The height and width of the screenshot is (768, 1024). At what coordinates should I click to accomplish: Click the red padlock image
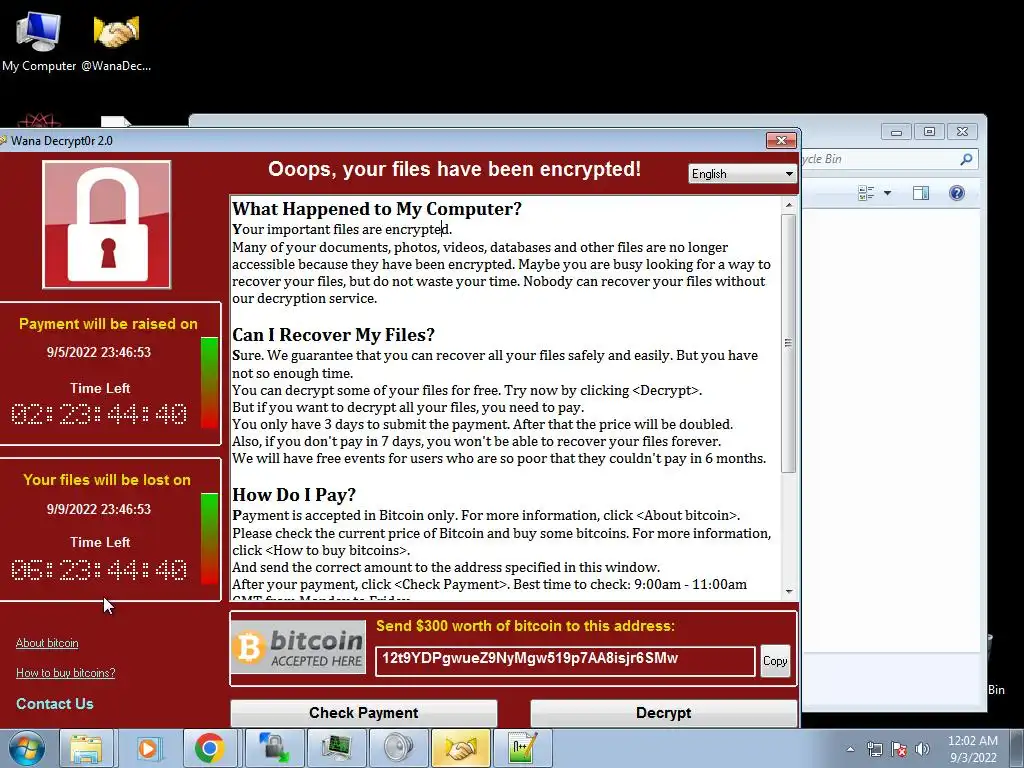107,225
